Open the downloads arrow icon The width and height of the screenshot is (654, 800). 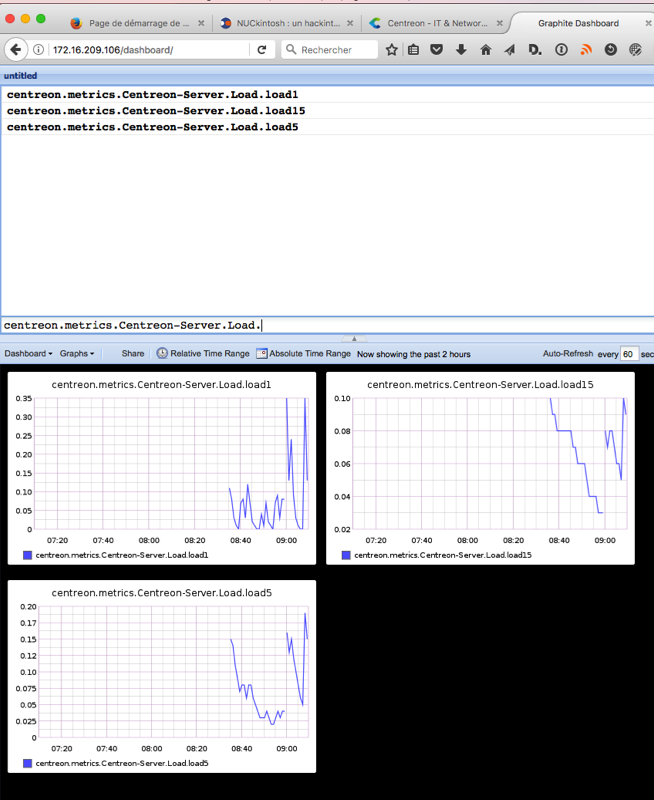click(x=461, y=49)
